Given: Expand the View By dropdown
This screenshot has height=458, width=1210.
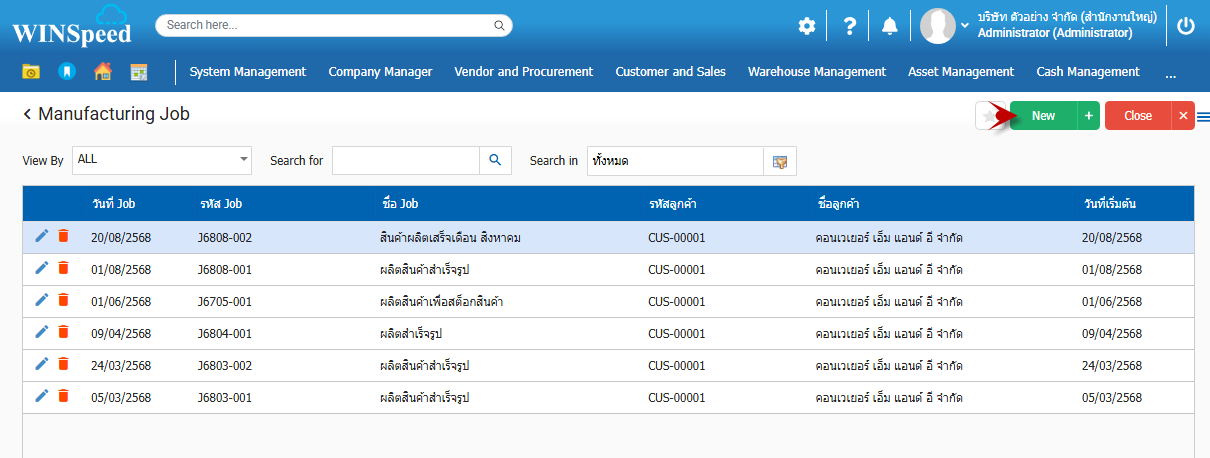Looking at the screenshot, I should (244, 159).
